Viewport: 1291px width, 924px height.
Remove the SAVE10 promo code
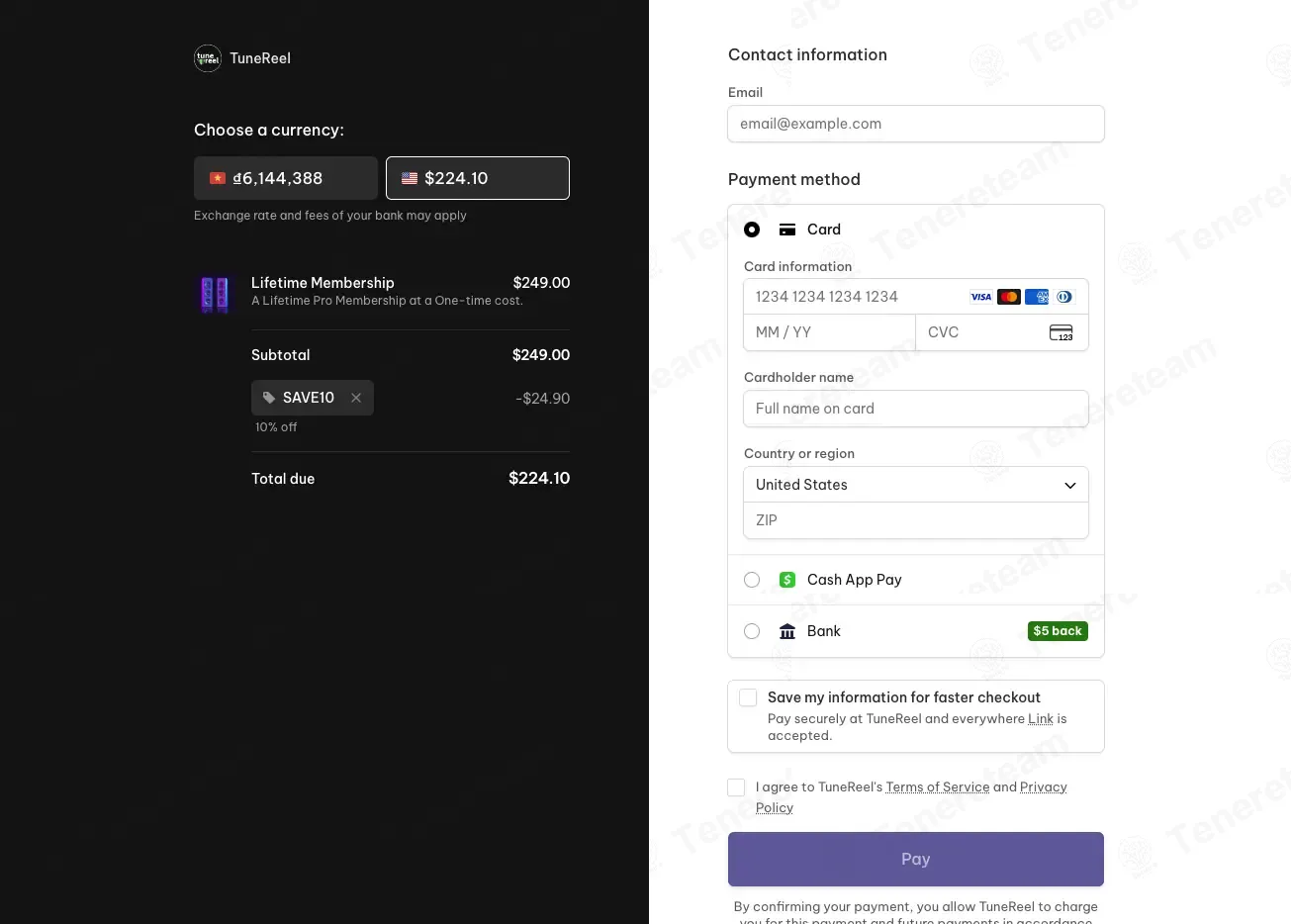coord(356,398)
